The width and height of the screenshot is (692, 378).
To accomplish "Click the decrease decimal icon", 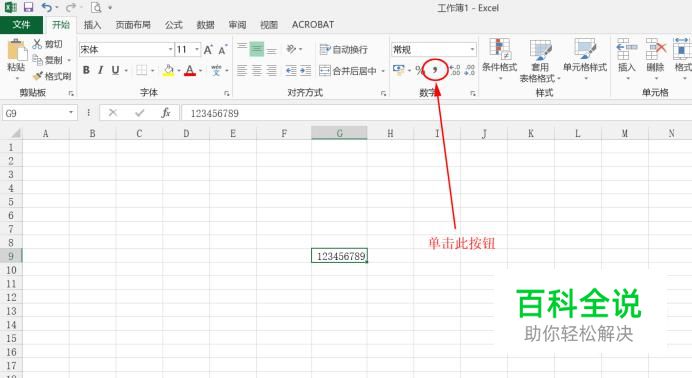I will click(x=470, y=70).
